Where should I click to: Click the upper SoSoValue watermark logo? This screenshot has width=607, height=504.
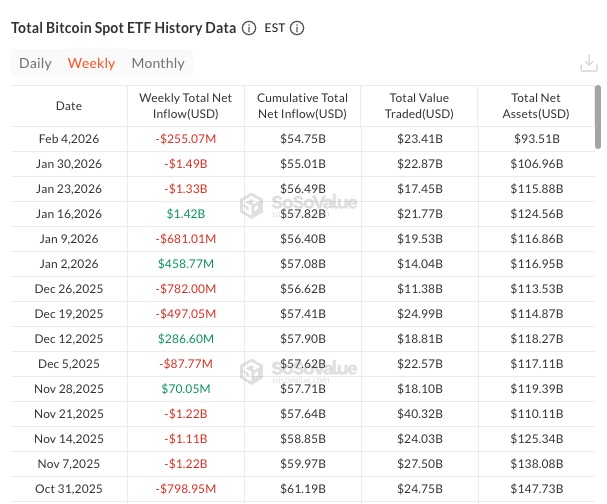[300, 206]
